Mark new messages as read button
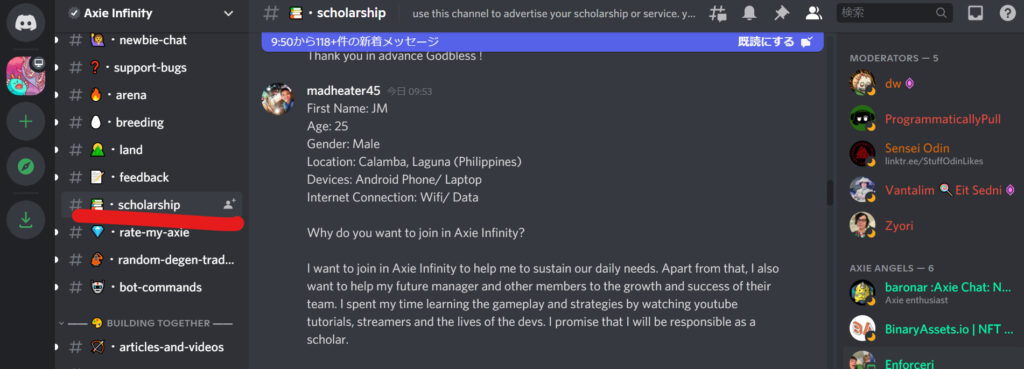 [x=775, y=42]
